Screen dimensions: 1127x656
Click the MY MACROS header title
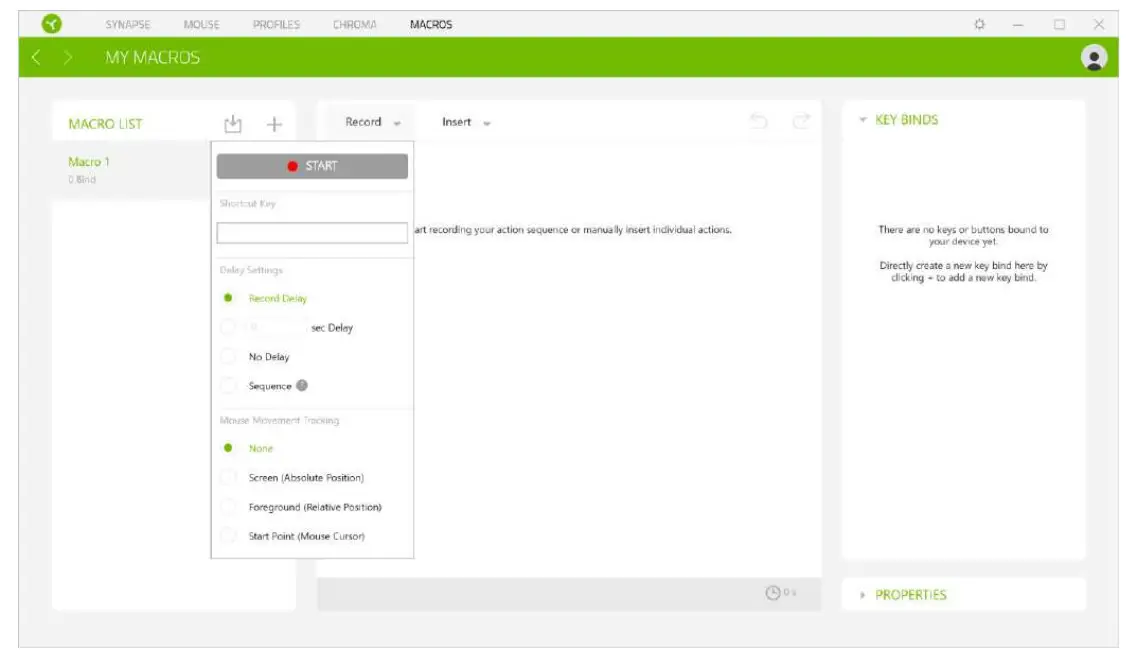click(152, 57)
